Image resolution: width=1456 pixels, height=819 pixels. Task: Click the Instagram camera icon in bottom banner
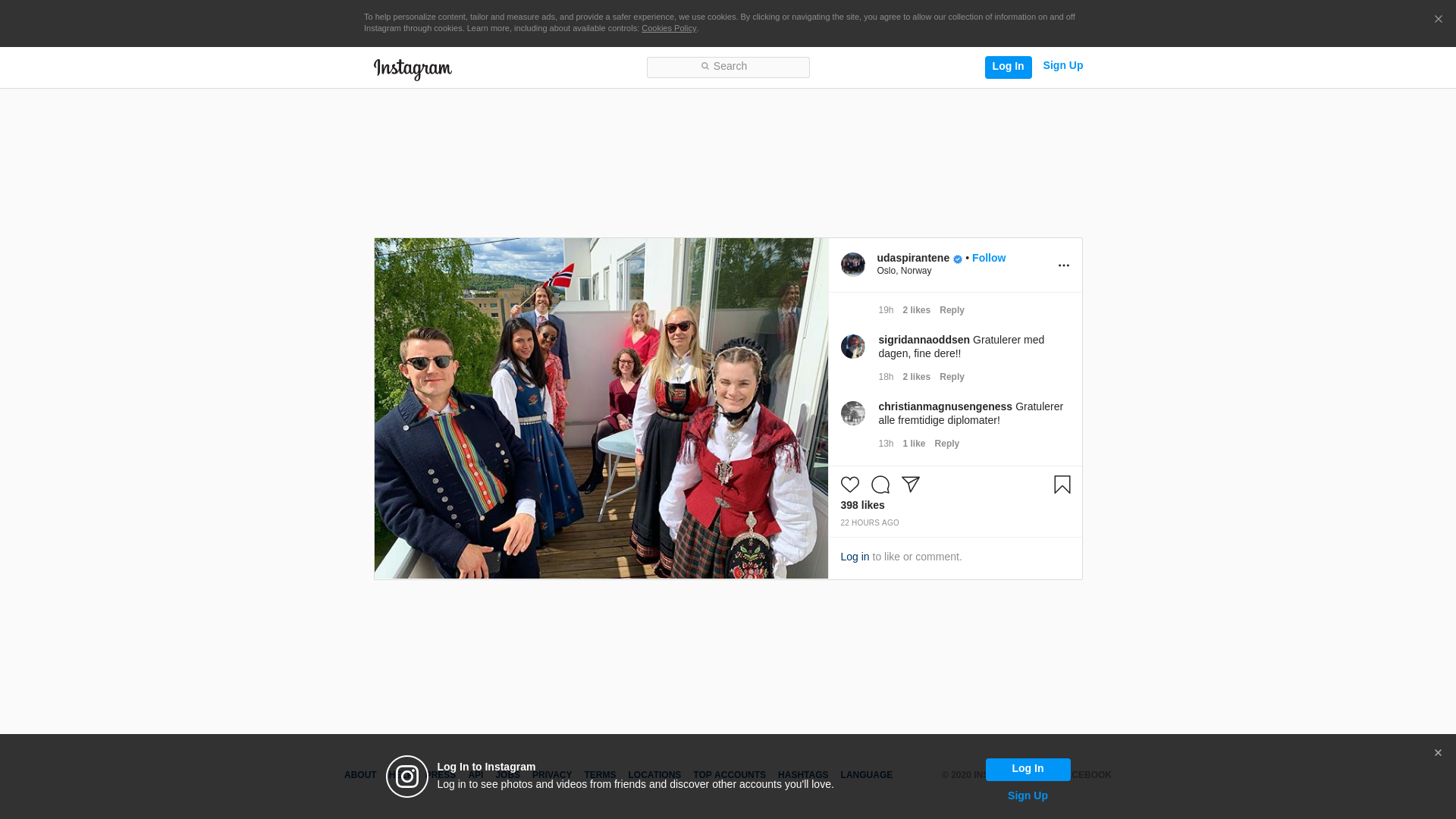coord(407,777)
